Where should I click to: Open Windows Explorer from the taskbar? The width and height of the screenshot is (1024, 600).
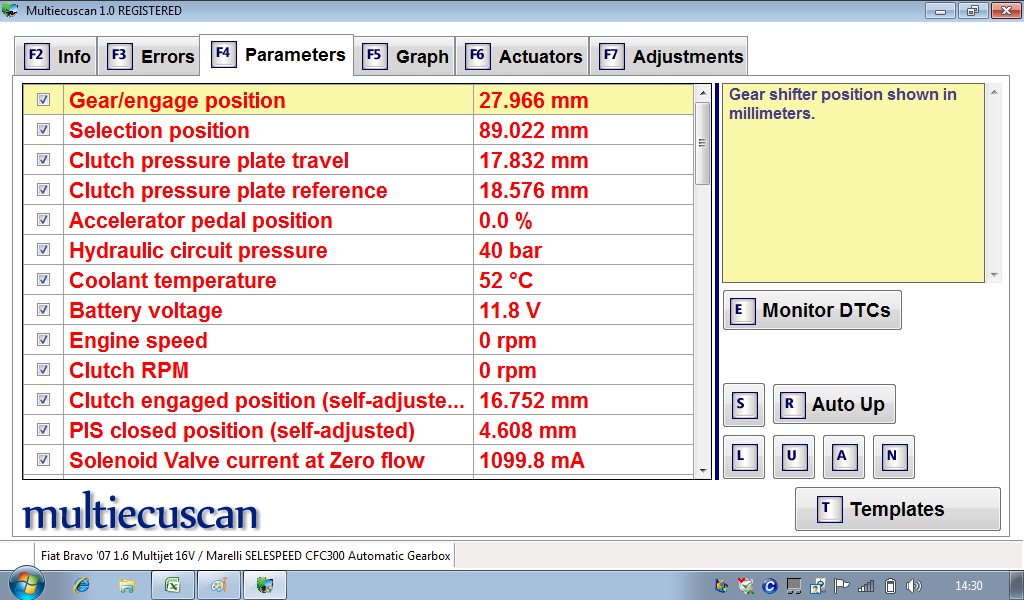coord(127,586)
